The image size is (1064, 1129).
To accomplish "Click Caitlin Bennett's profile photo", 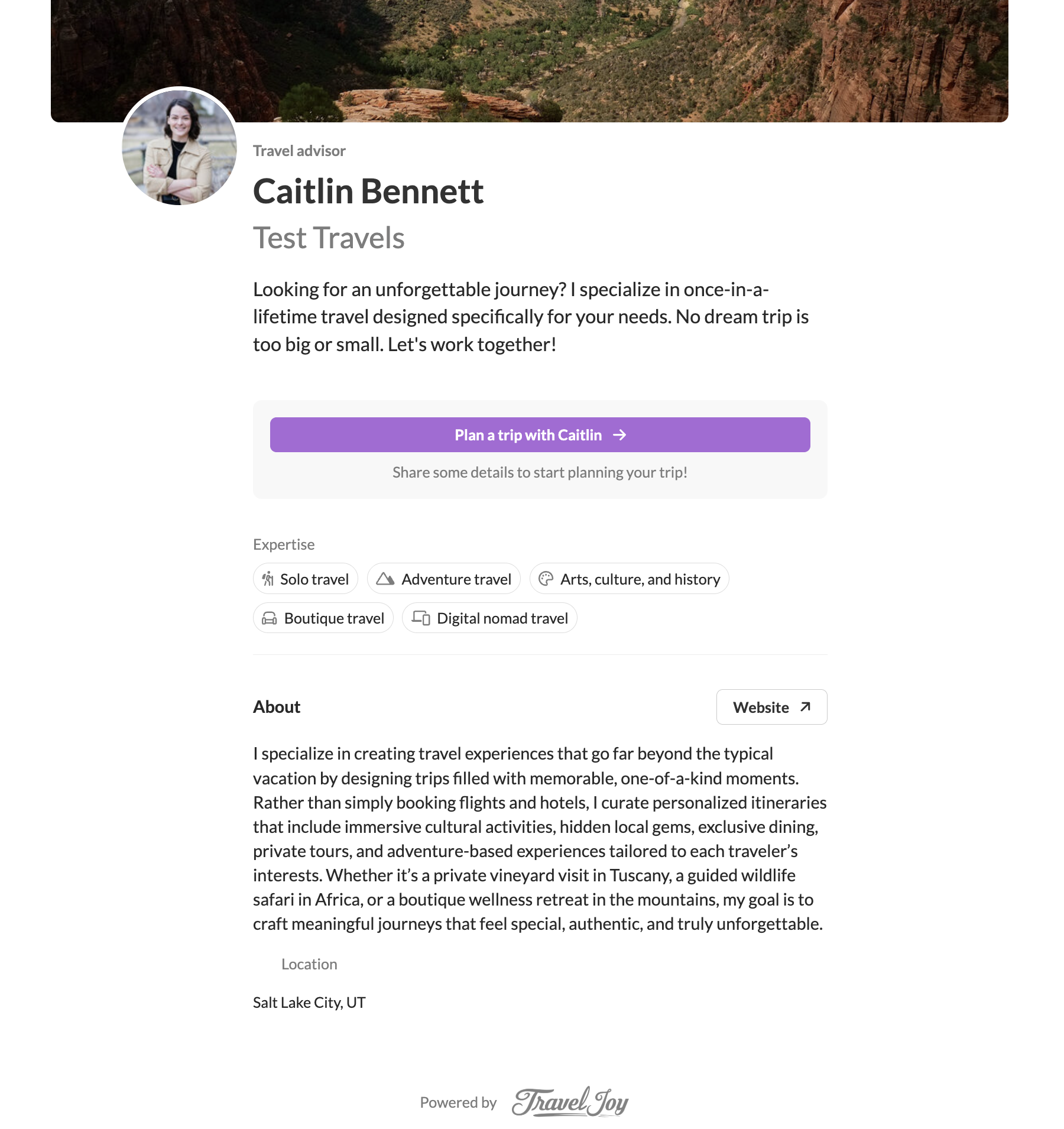I will click(x=179, y=147).
